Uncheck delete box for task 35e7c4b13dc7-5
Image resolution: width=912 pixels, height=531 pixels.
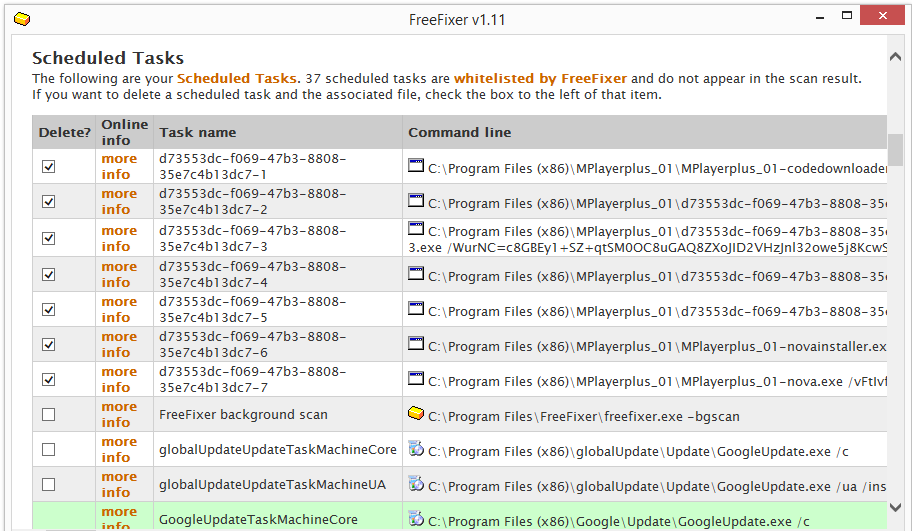coord(49,309)
